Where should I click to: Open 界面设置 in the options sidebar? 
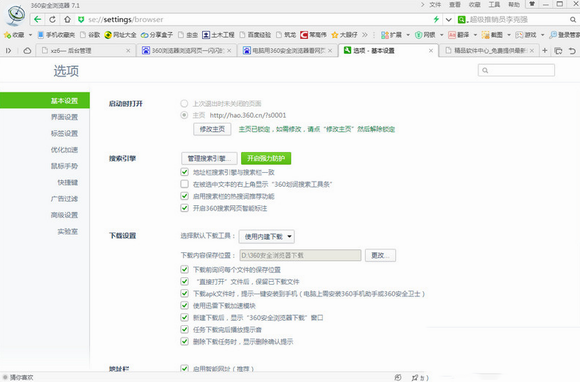click(64, 117)
